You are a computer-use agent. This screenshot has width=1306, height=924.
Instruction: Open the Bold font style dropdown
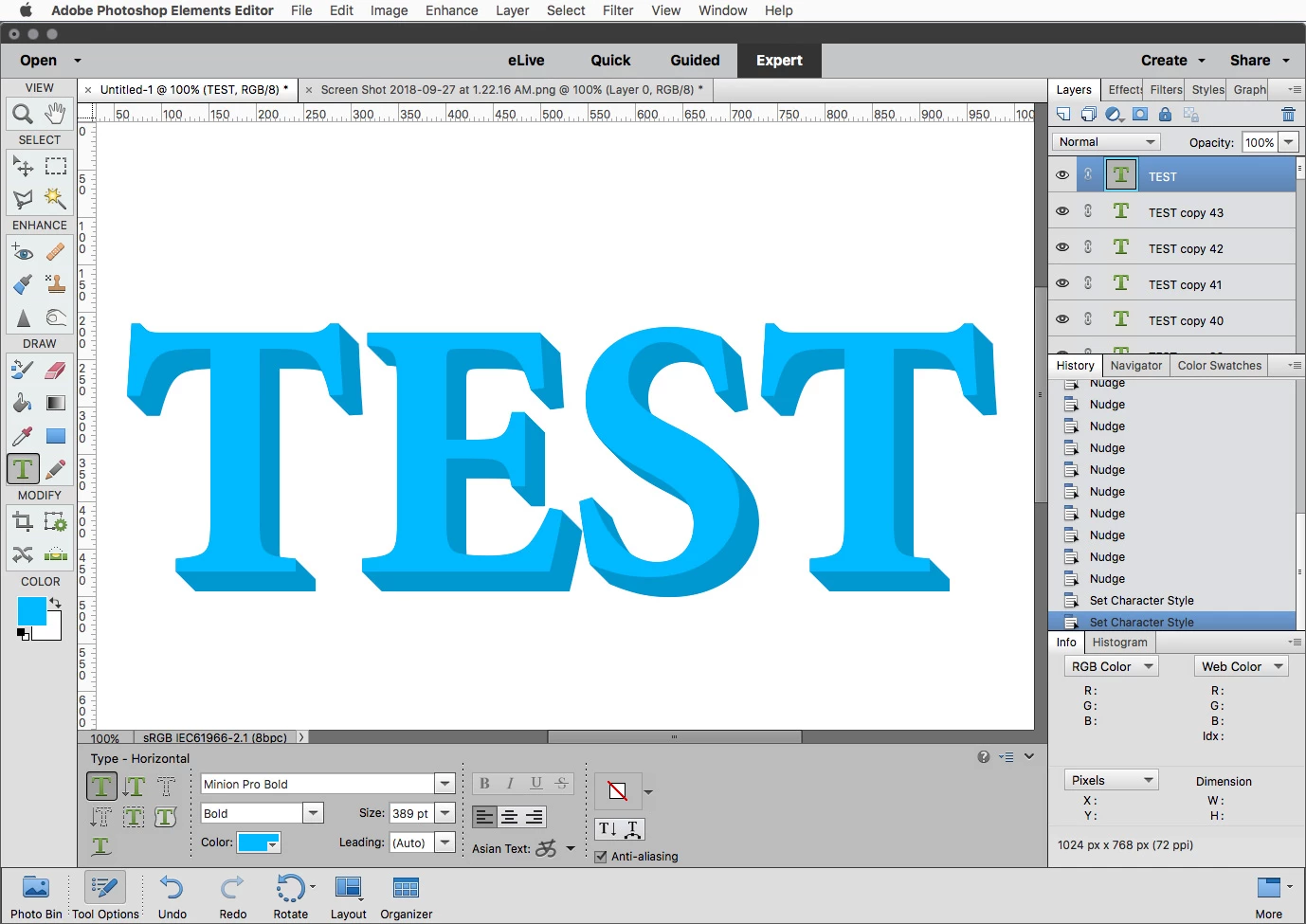pos(313,813)
